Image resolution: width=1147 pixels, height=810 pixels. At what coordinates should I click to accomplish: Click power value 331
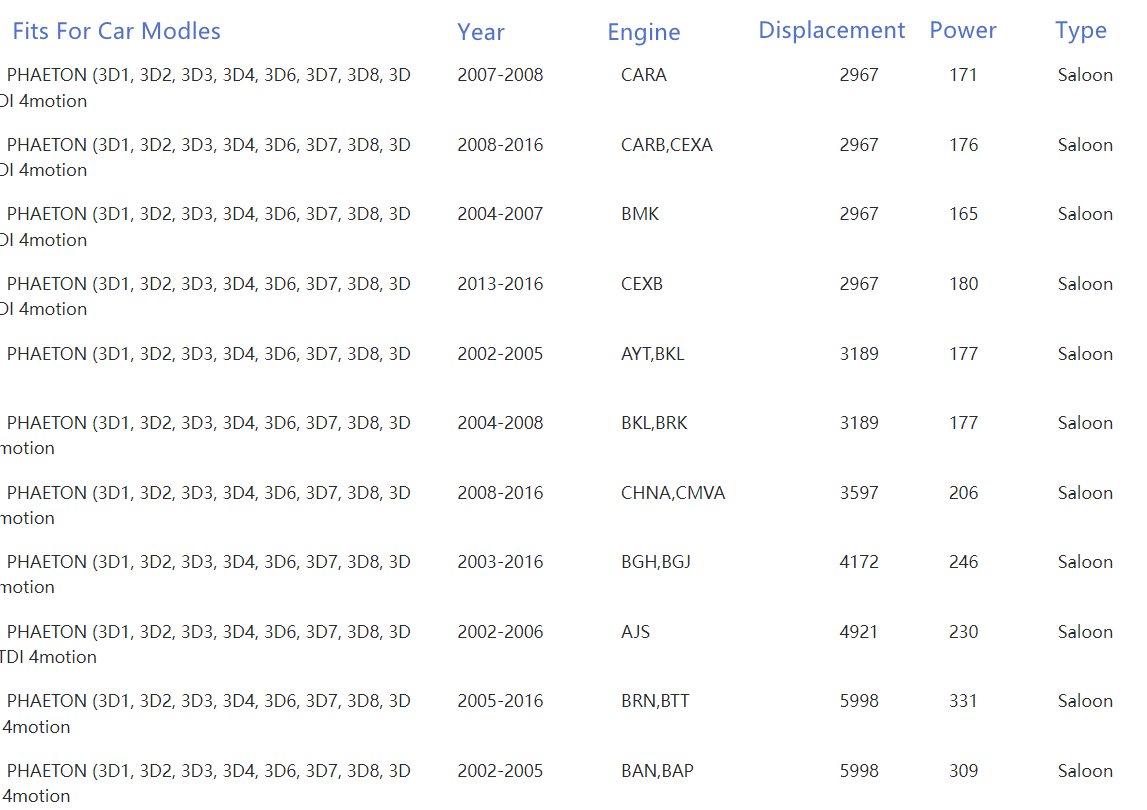tap(963, 701)
